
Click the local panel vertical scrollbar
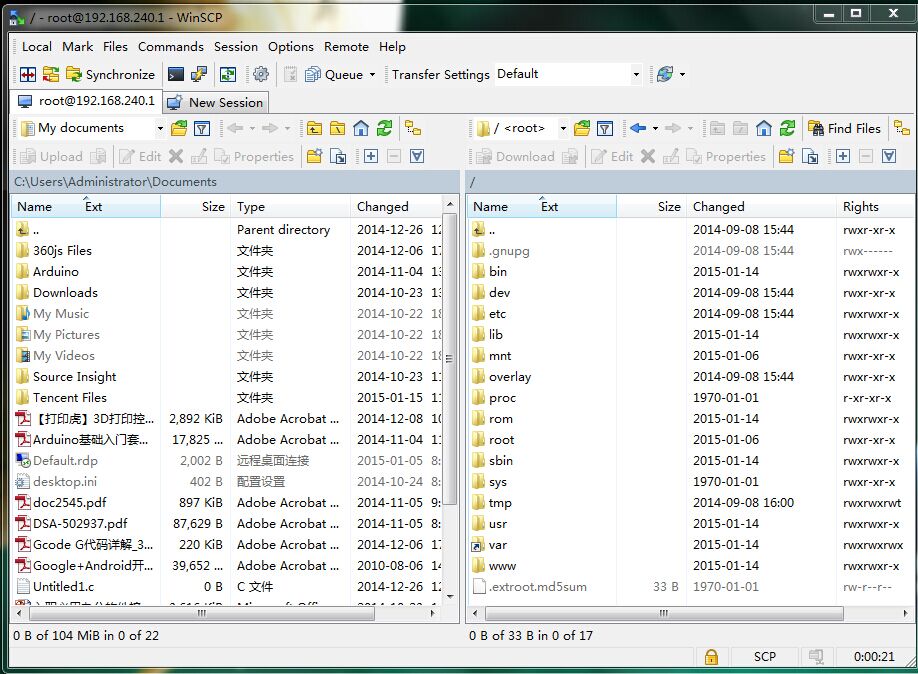[449, 358]
